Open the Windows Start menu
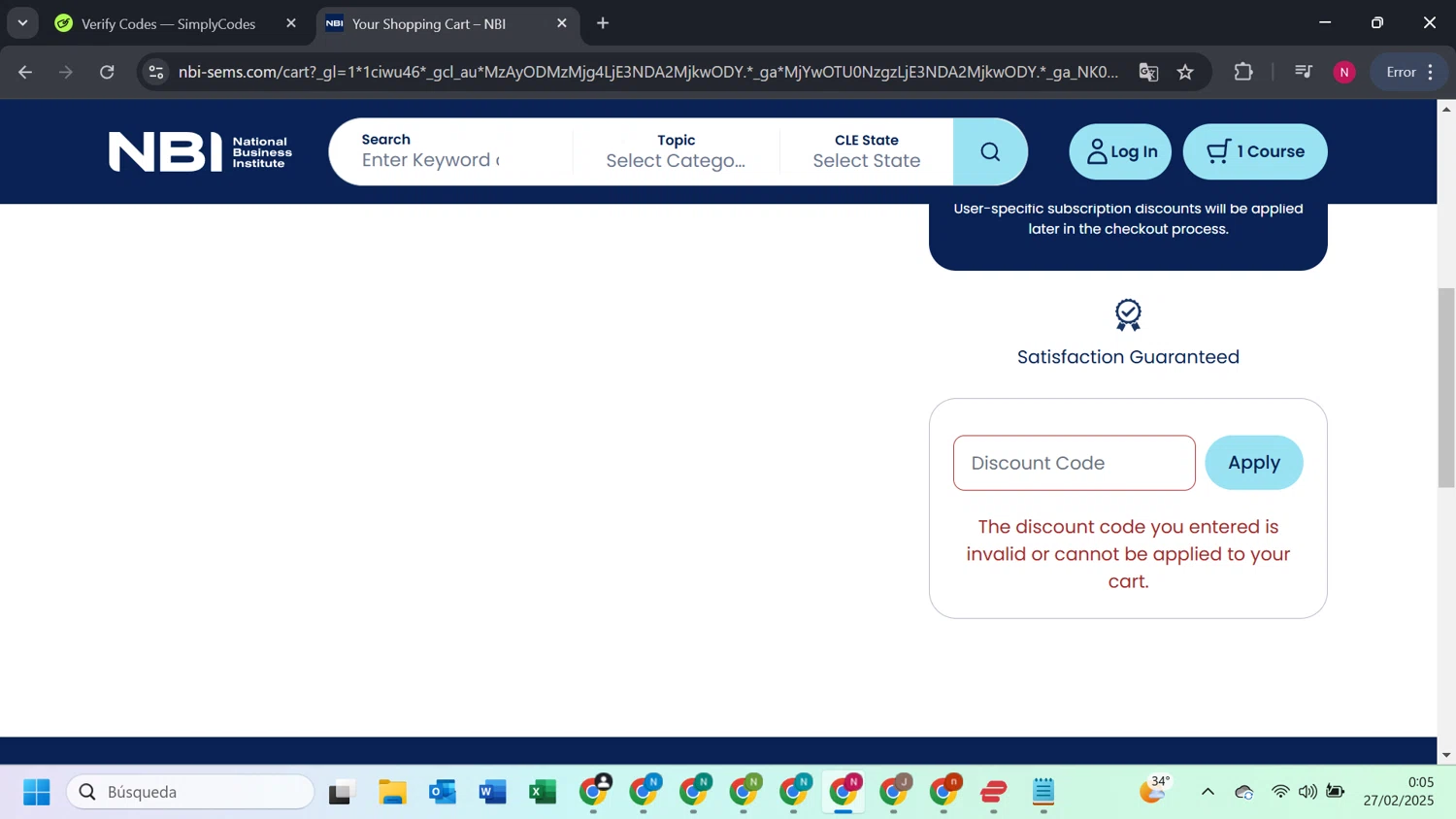This screenshot has width=1456, height=819. pyautogui.click(x=36, y=792)
